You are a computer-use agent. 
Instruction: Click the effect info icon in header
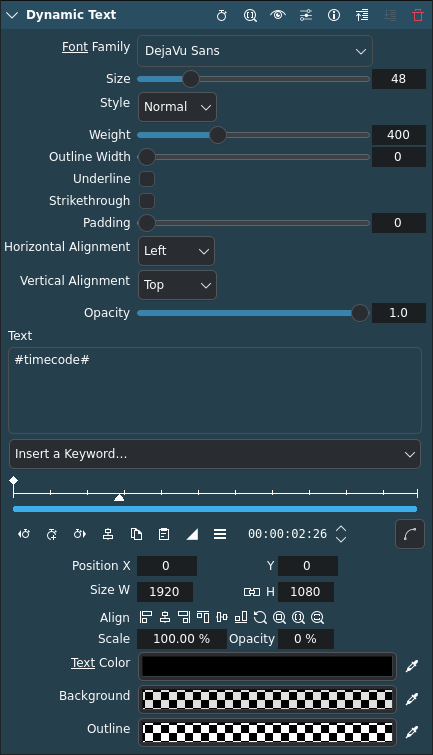(x=333, y=15)
